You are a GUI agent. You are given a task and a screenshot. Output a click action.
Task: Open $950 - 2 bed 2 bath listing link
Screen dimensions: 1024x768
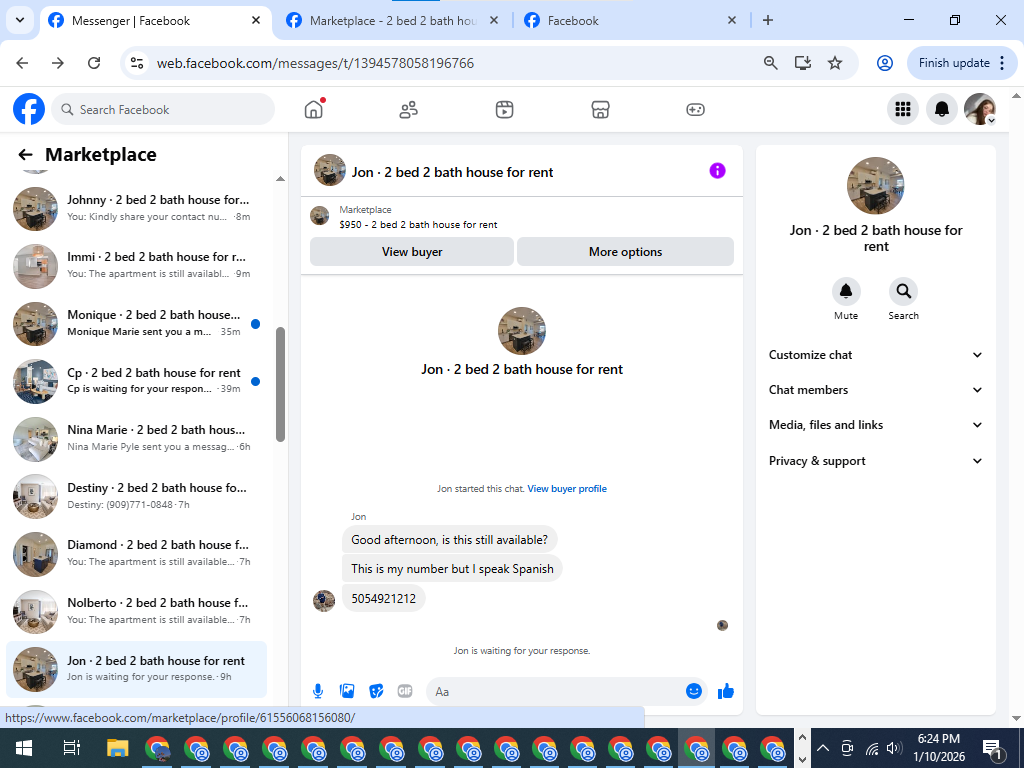(x=418, y=225)
